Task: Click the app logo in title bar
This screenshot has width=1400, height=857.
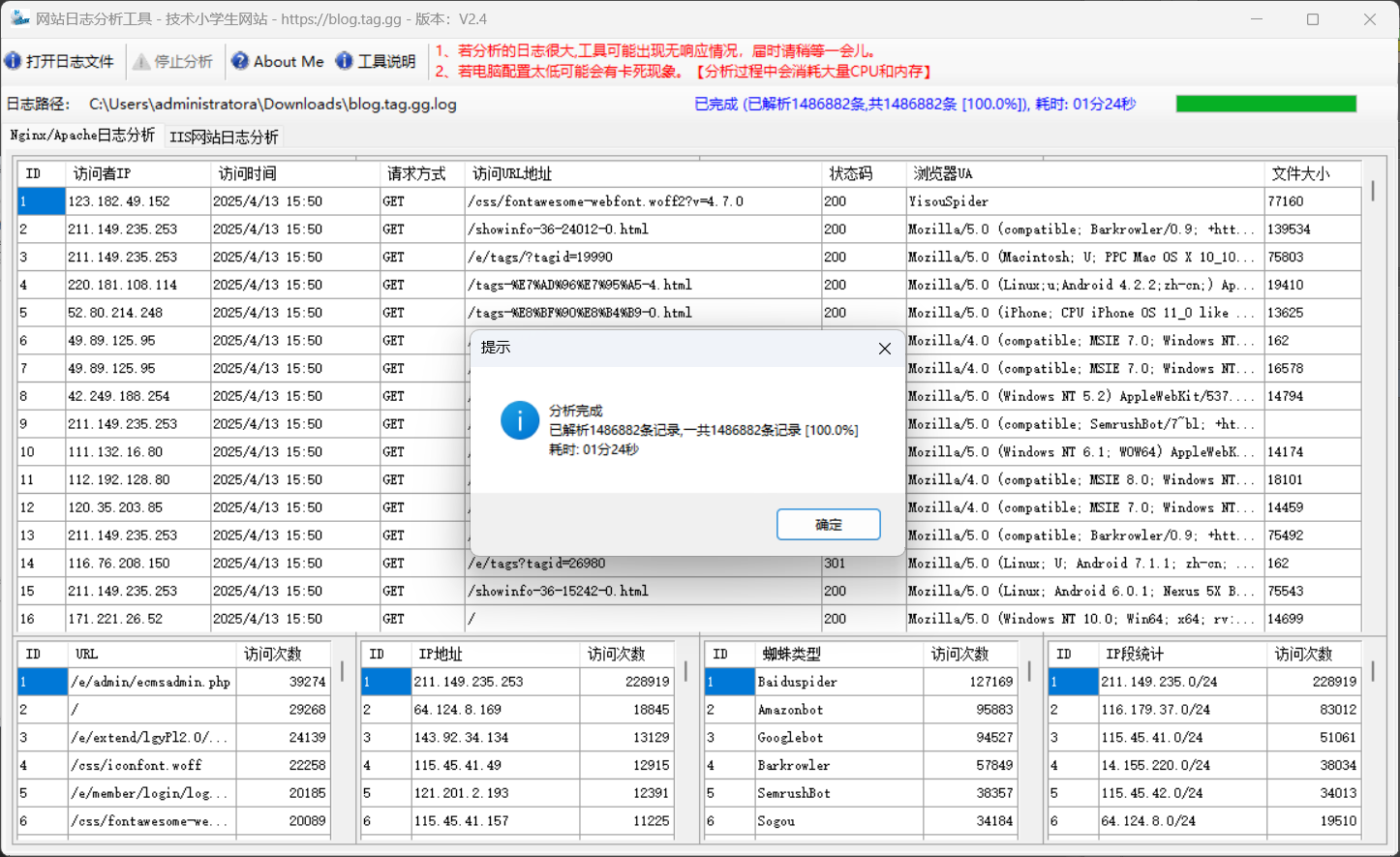Action: coord(19,18)
